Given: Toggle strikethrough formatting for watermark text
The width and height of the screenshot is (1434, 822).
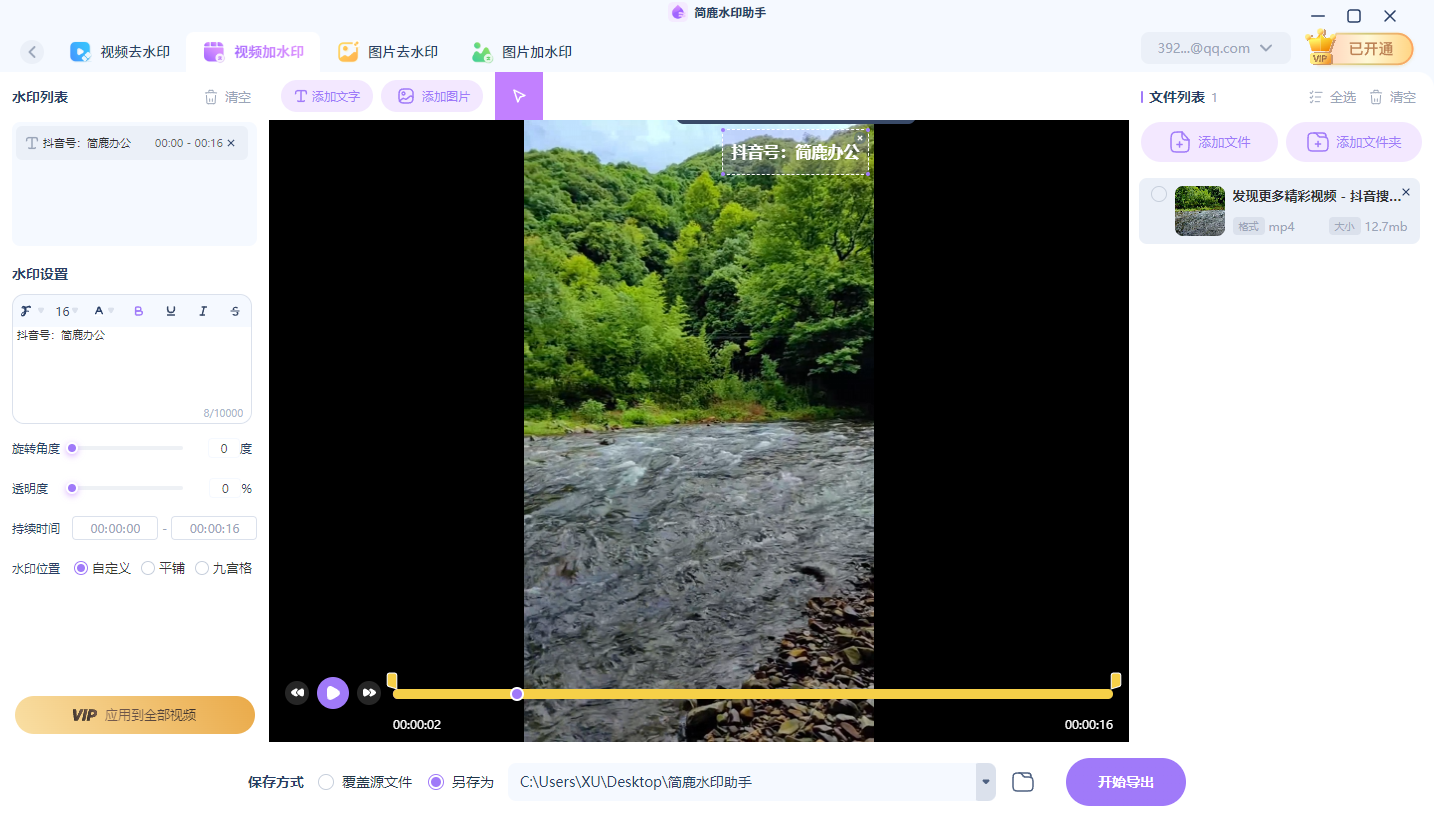Looking at the screenshot, I should [x=235, y=311].
